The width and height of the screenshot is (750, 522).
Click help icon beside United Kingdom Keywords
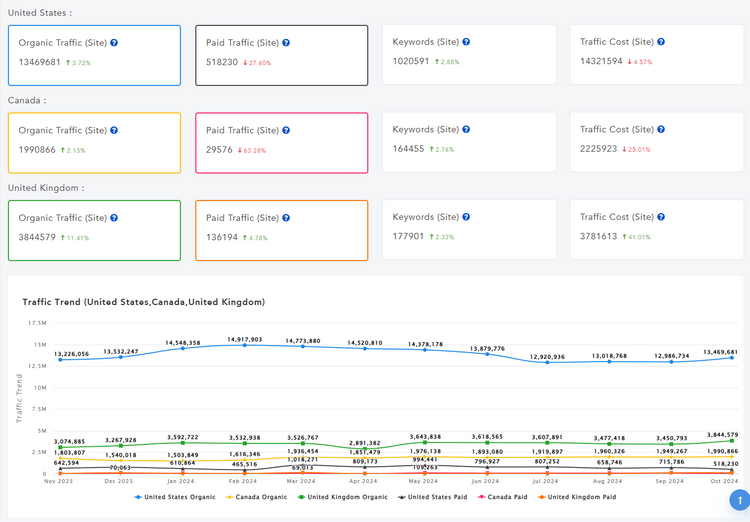click(466, 217)
